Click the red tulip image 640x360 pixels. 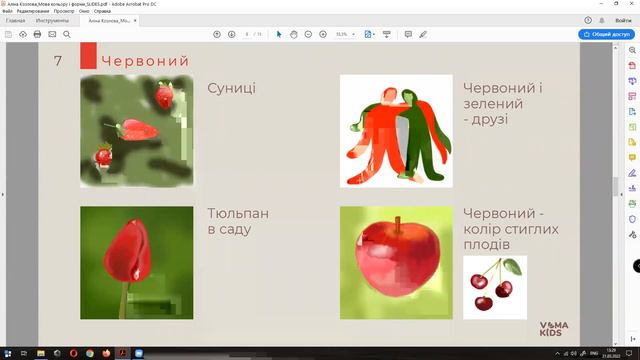[x=137, y=263]
